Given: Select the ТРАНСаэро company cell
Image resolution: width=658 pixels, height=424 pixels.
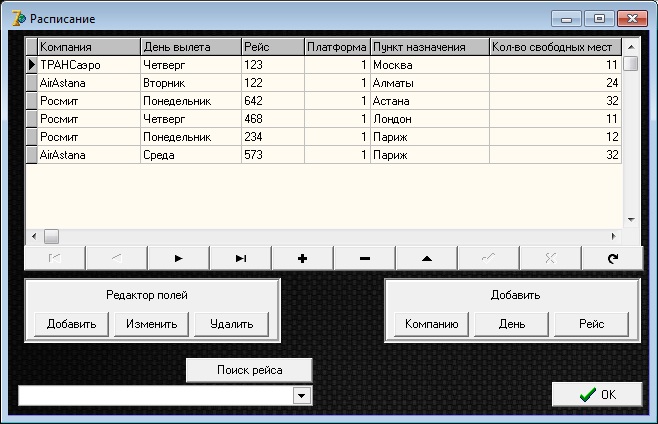Looking at the screenshot, I should [x=89, y=65].
